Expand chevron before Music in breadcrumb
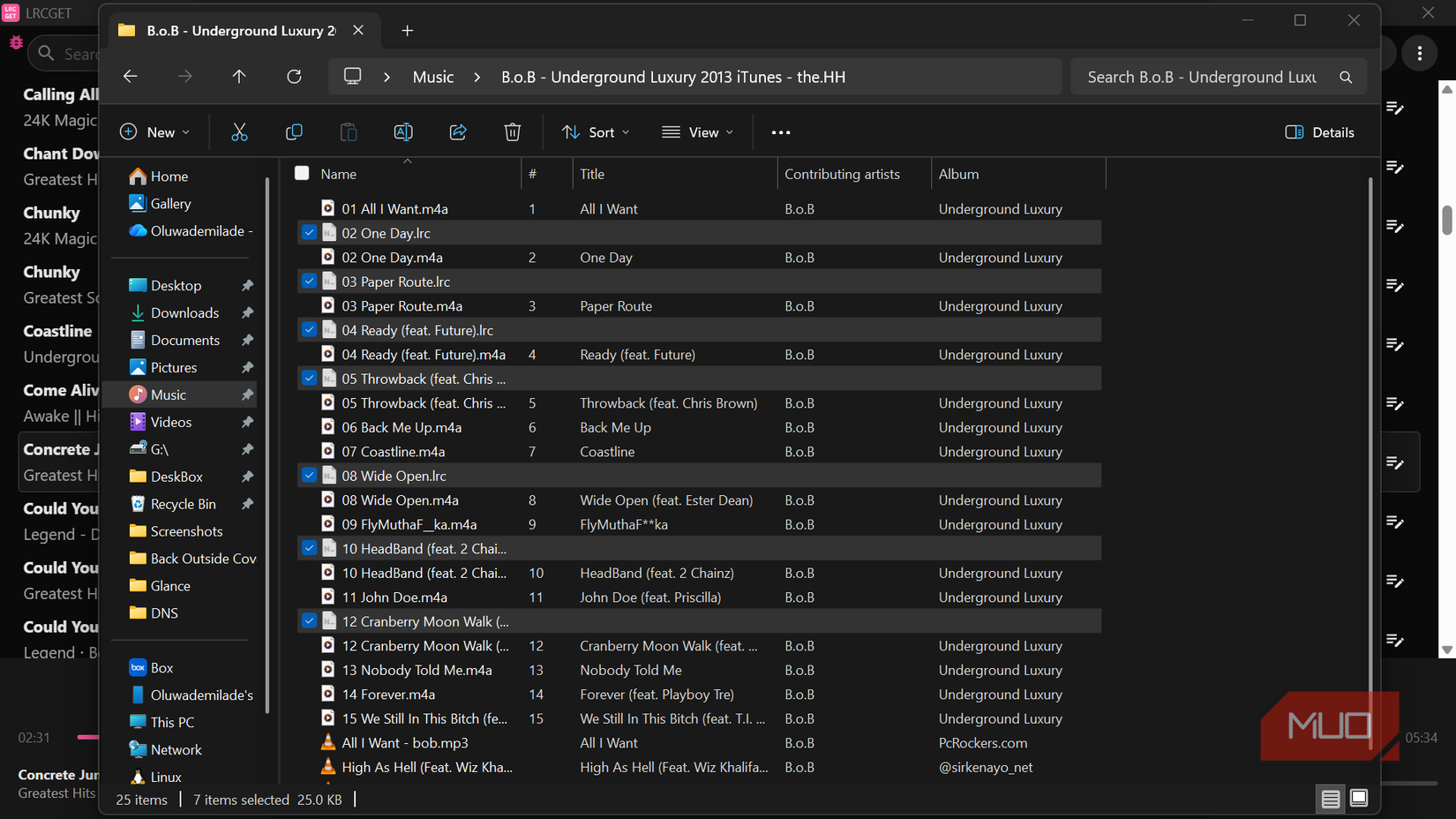The width and height of the screenshot is (1456, 819). (x=387, y=78)
